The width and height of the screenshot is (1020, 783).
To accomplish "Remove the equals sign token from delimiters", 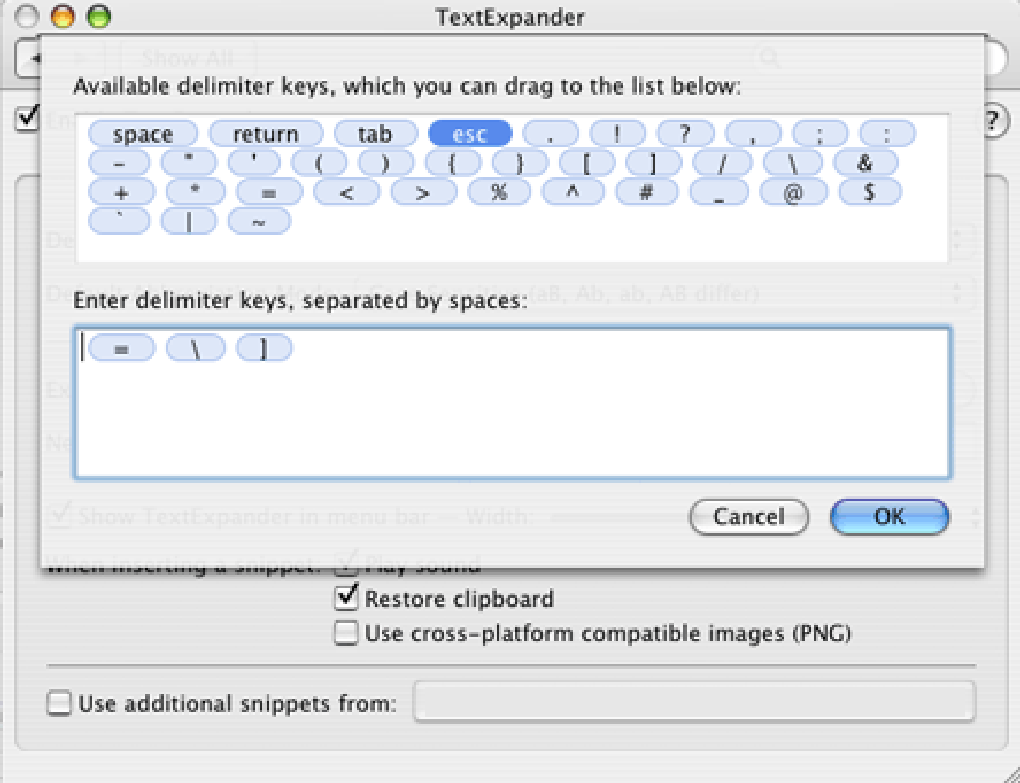I will click(120, 347).
